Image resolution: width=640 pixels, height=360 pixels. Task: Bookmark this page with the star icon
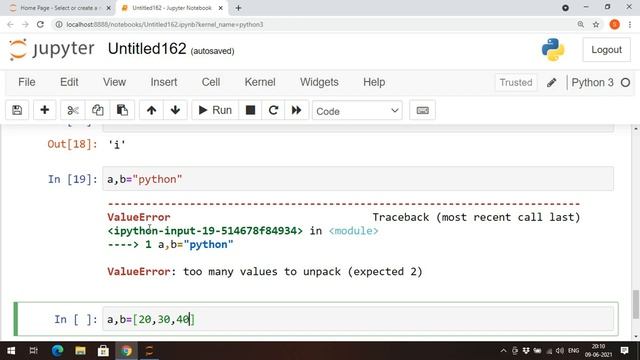(596, 24)
